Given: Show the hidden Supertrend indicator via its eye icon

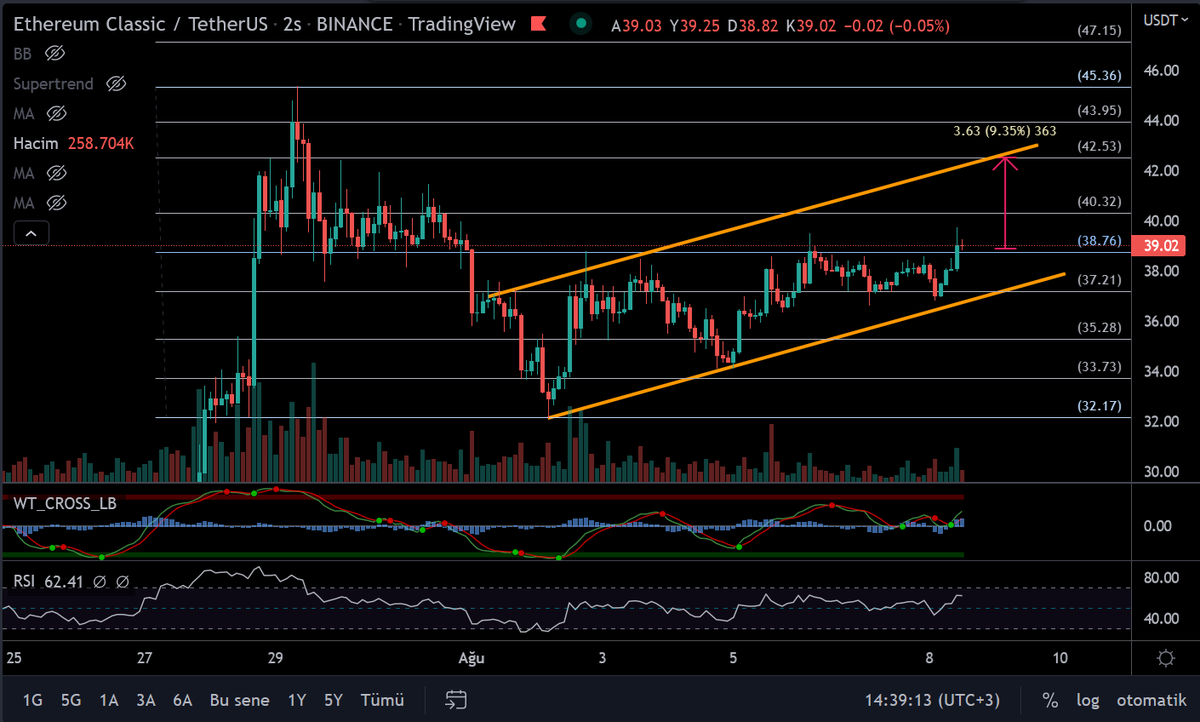Looking at the screenshot, I should (x=116, y=84).
